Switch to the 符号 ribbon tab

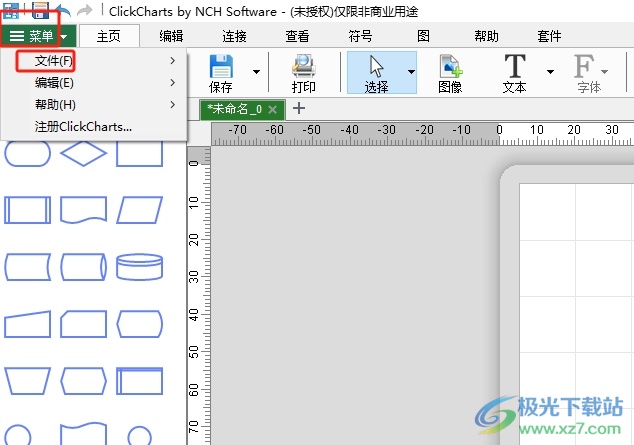360,36
